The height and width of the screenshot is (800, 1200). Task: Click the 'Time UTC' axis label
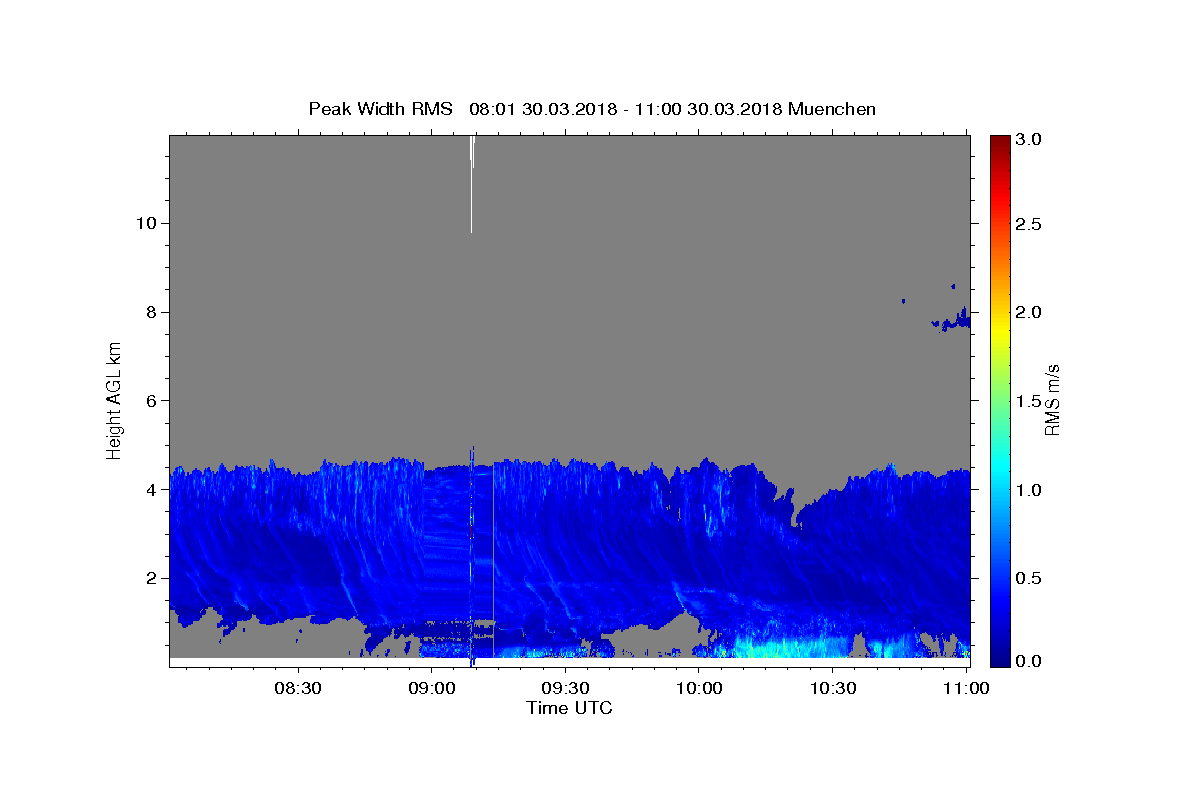point(569,708)
